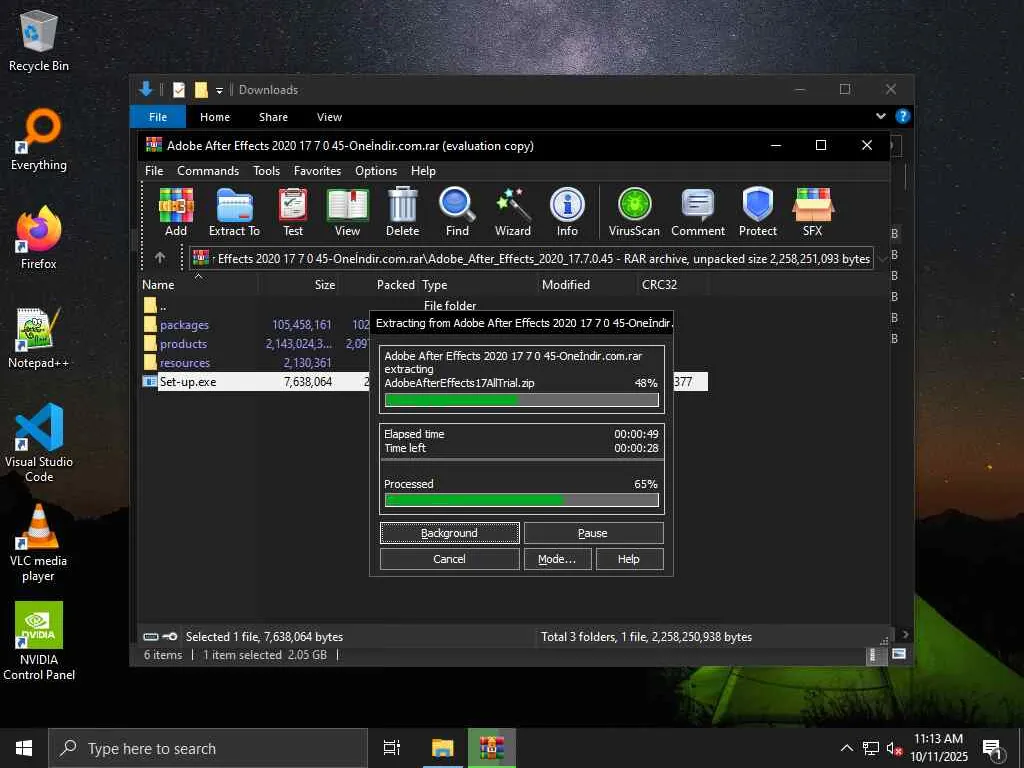Click the VirusScan toolbar icon
Image resolution: width=1024 pixels, height=768 pixels.
[x=634, y=212]
